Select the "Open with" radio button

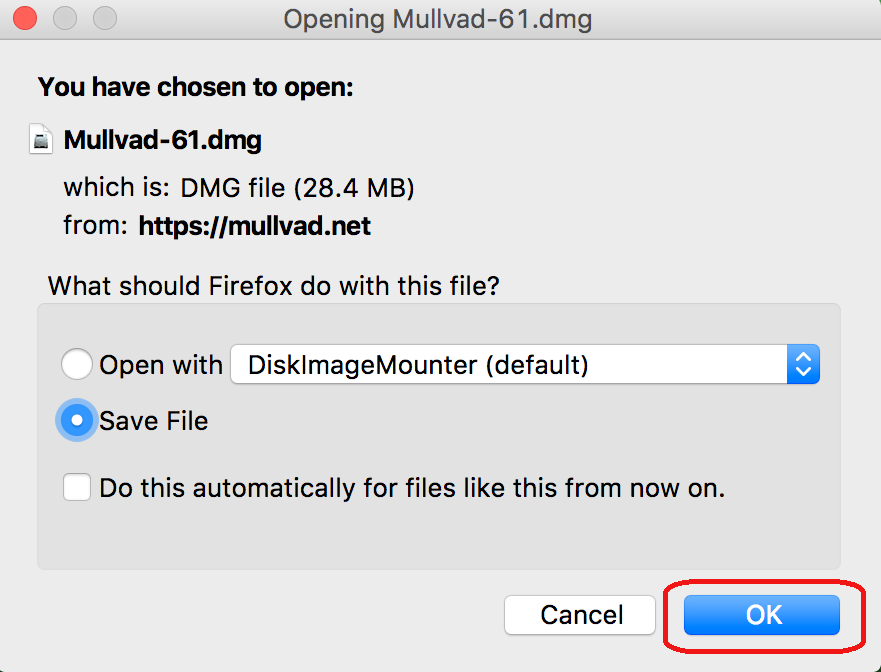point(77,365)
